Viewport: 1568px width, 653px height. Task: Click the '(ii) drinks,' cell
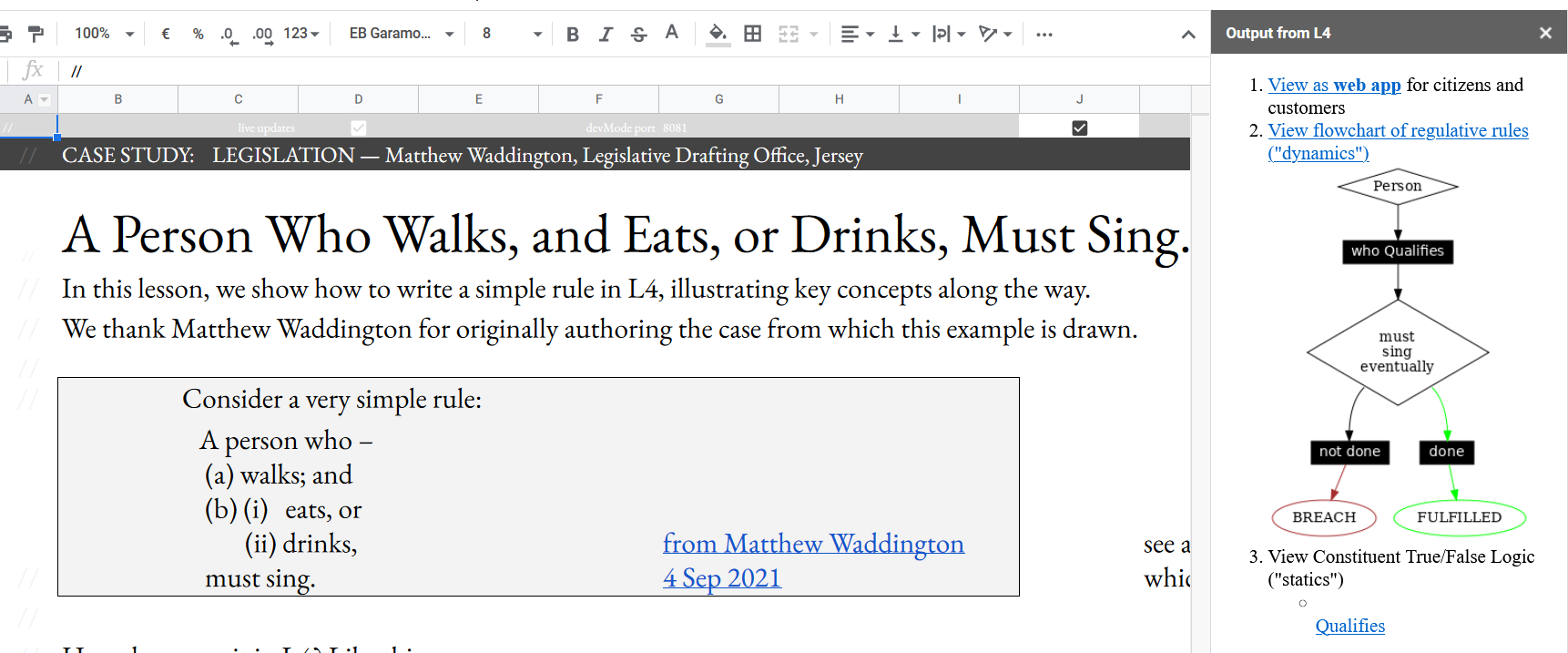[300, 544]
